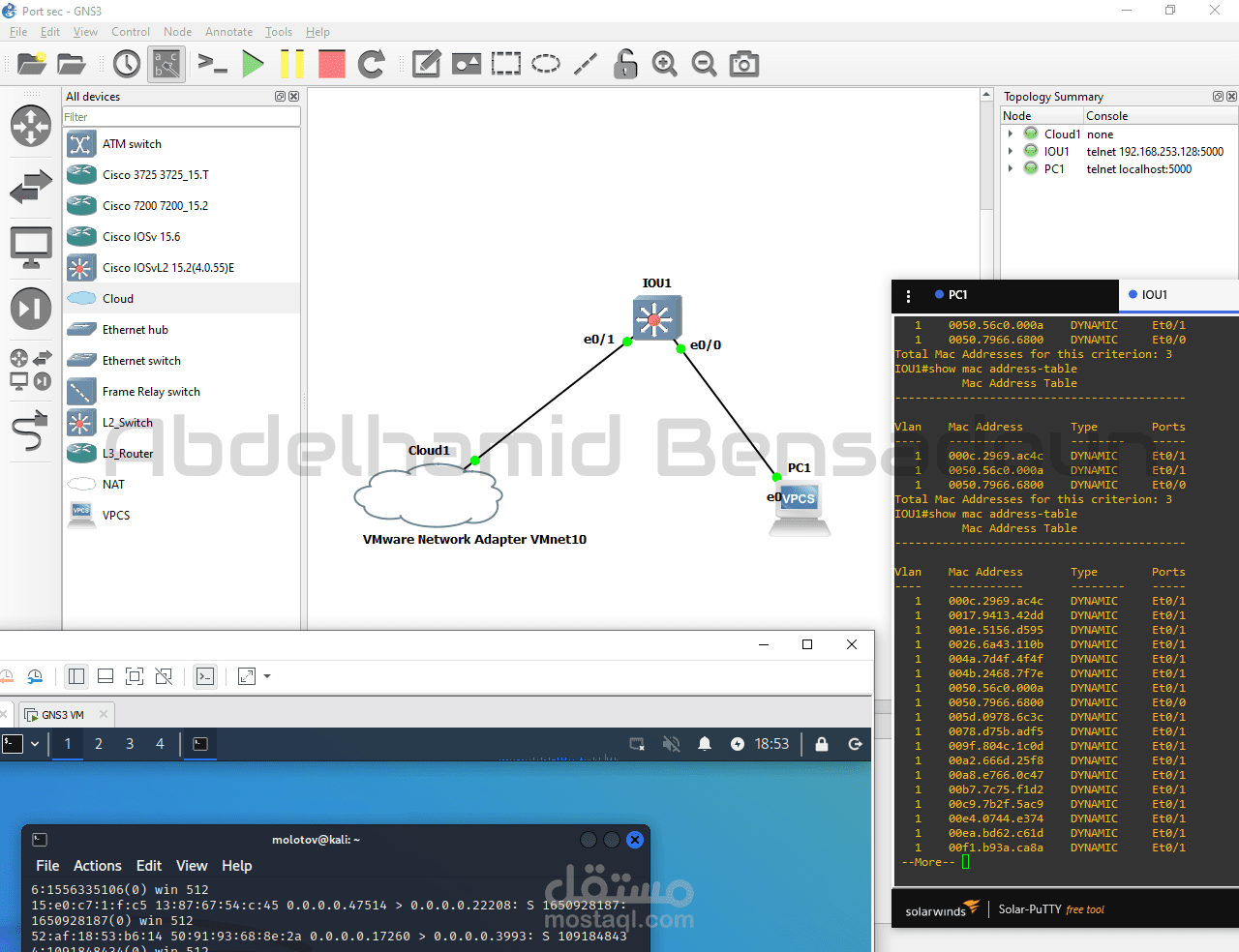Float the All devices dock panel
Viewport: 1239px width, 952px height.
(x=280, y=97)
